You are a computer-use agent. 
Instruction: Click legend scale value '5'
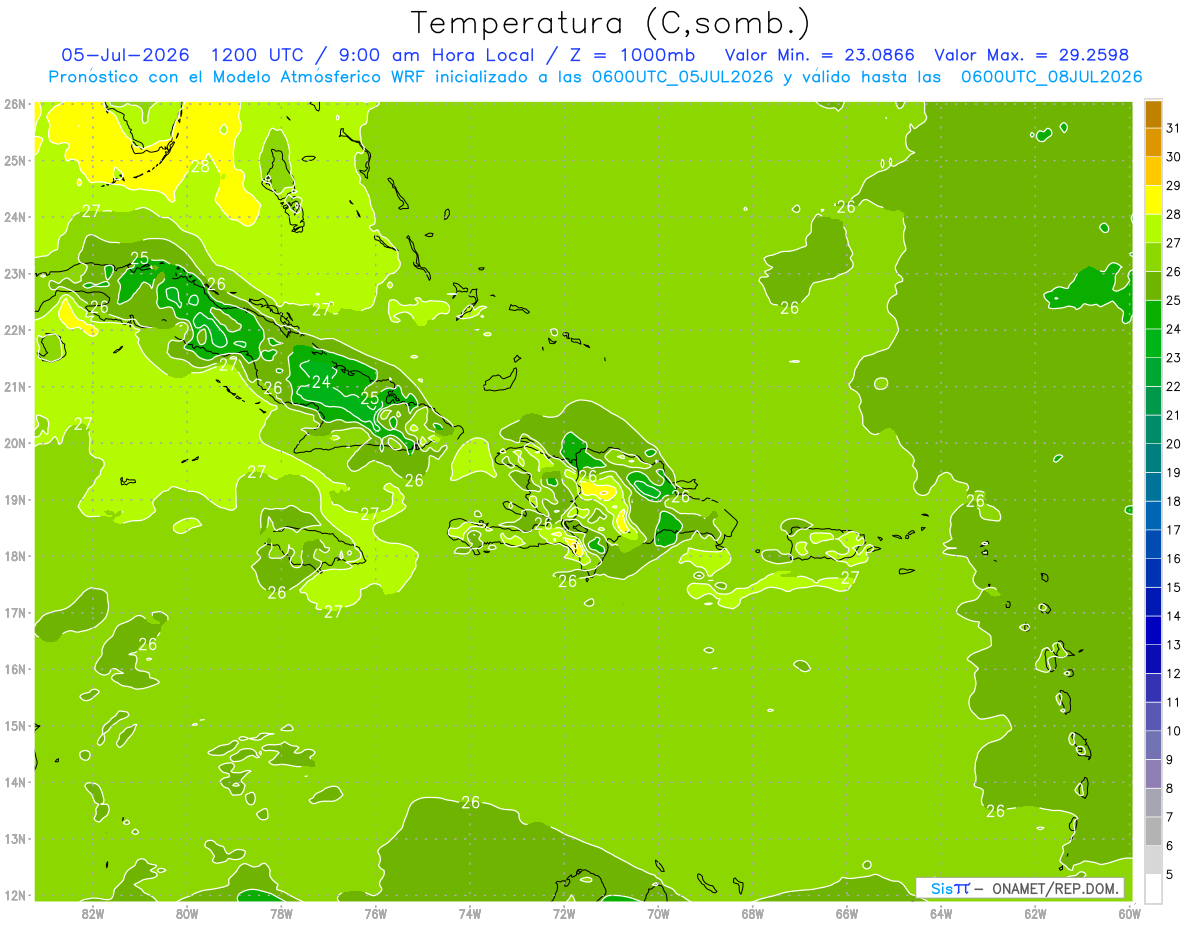1170,874
